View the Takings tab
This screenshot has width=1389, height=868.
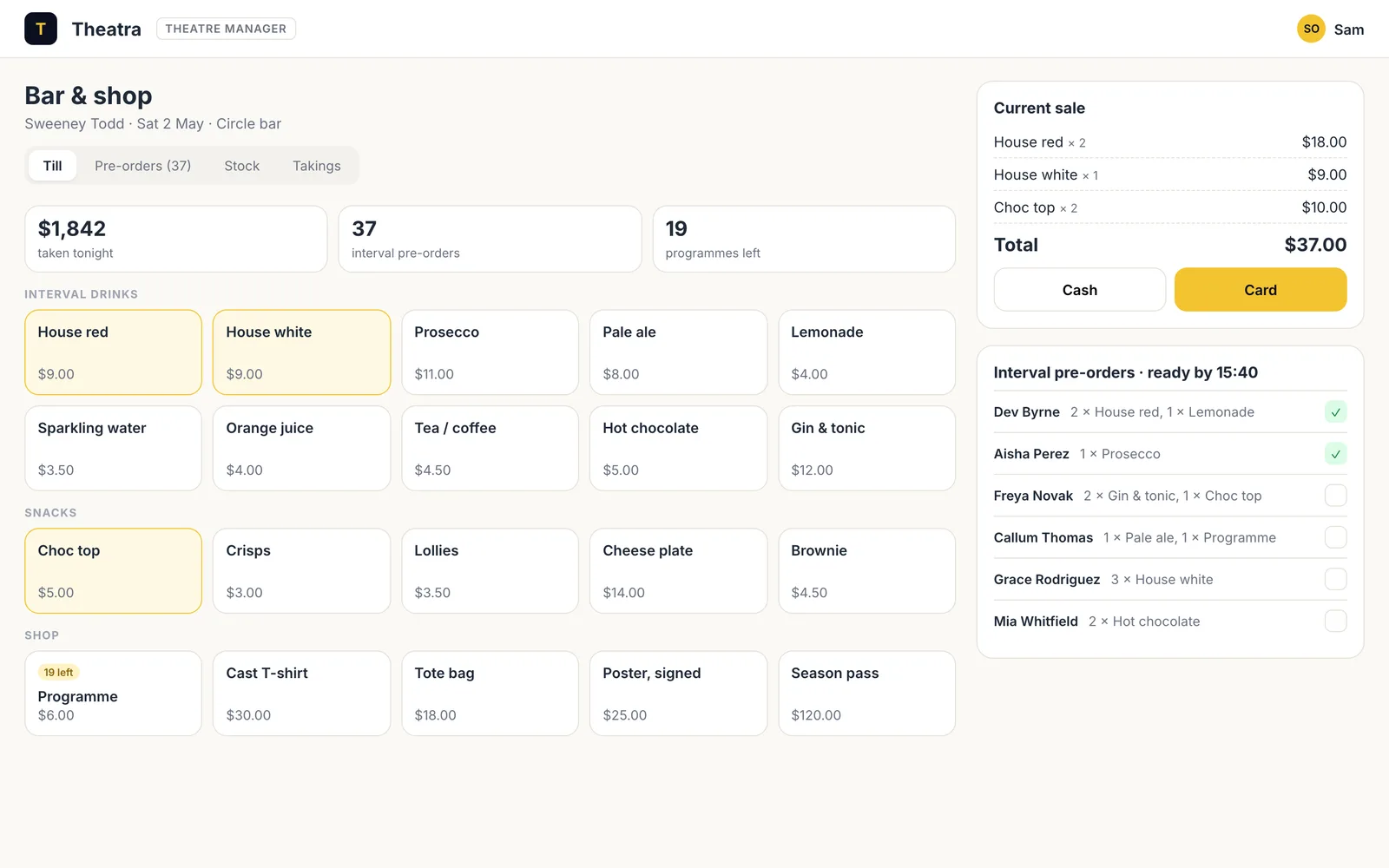click(x=316, y=166)
